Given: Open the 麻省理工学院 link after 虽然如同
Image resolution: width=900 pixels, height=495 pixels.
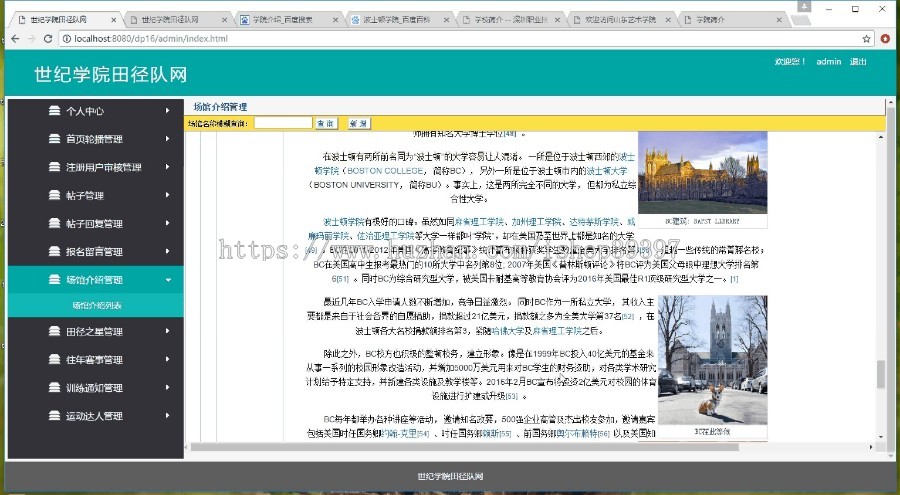Looking at the screenshot, I should coord(479,222).
